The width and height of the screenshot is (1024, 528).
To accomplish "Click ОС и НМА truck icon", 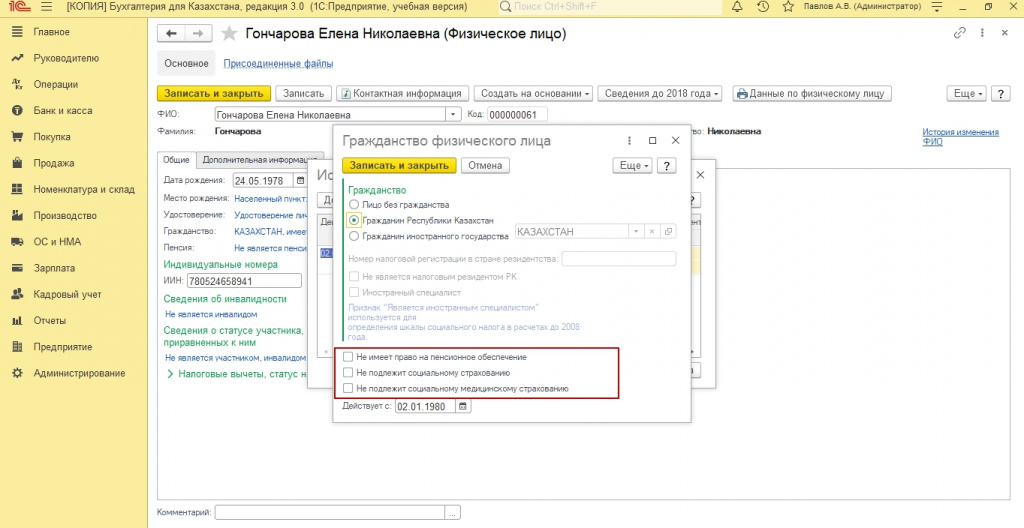I will coord(18,242).
